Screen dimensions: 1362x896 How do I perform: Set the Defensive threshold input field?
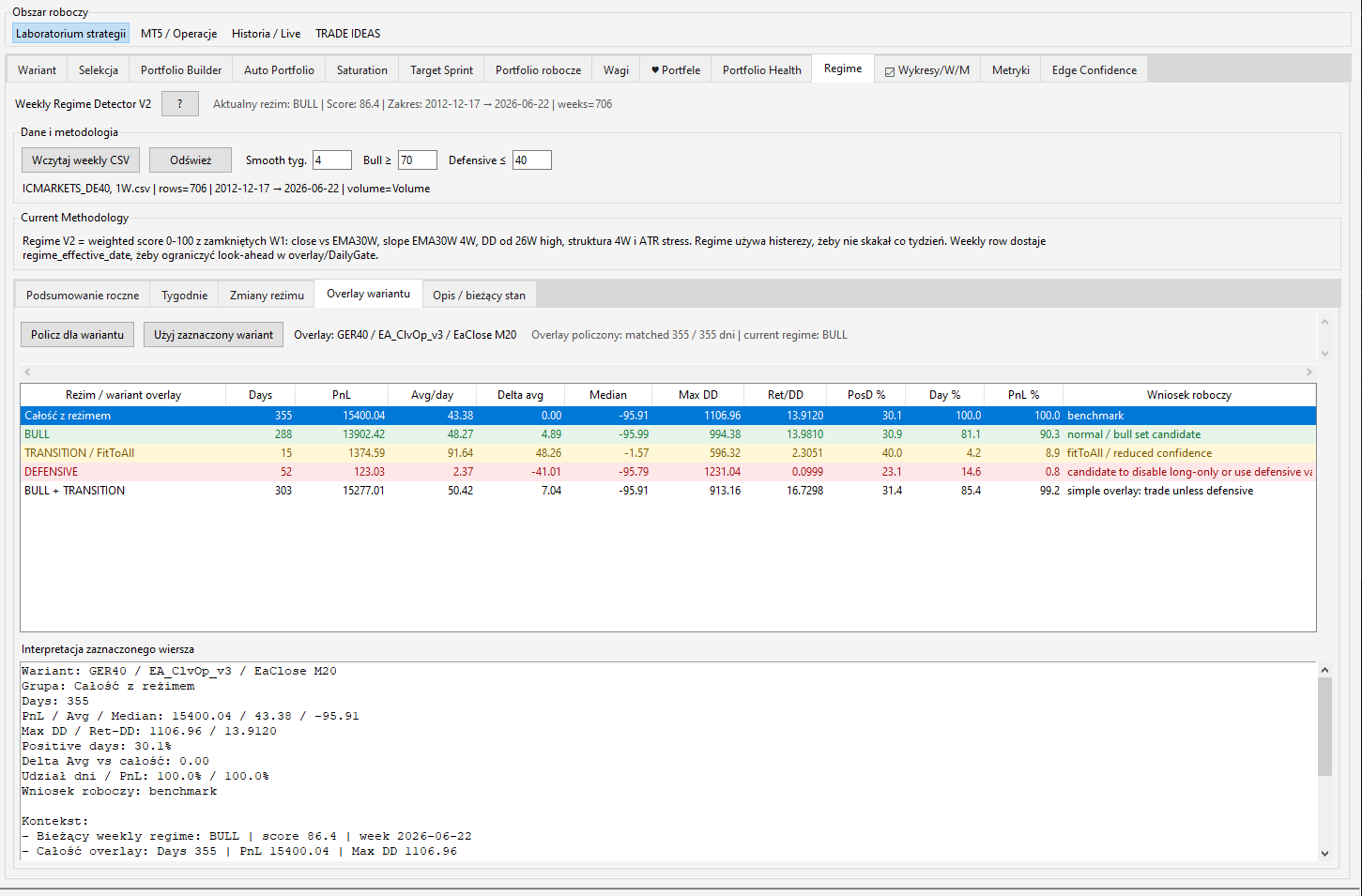(x=532, y=160)
